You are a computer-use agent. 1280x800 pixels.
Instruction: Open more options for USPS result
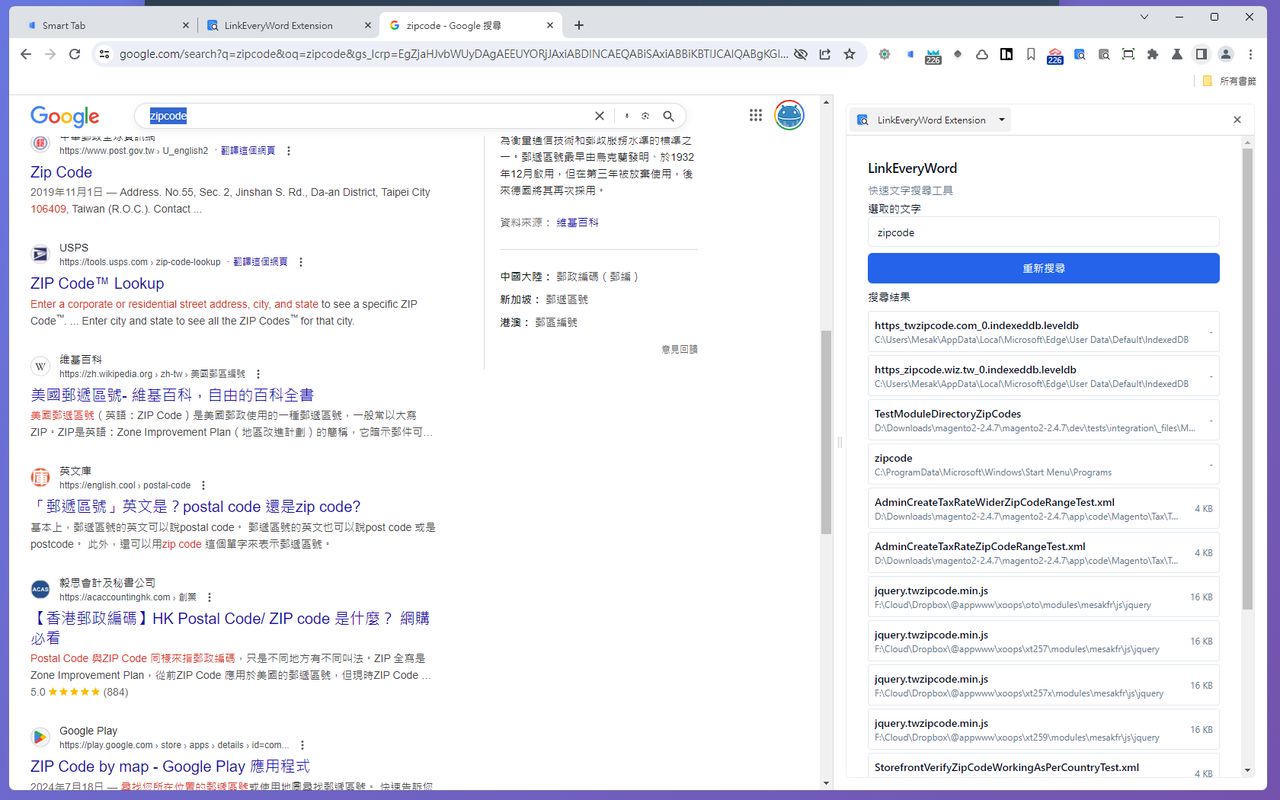pyautogui.click(x=300, y=262)
